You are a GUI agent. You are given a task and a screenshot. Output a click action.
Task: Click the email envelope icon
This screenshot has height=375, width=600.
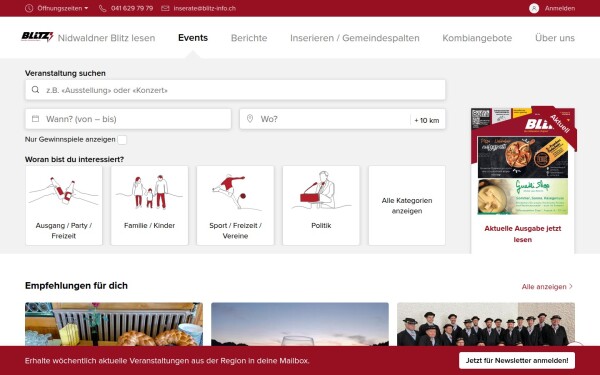tap(165, 8)
